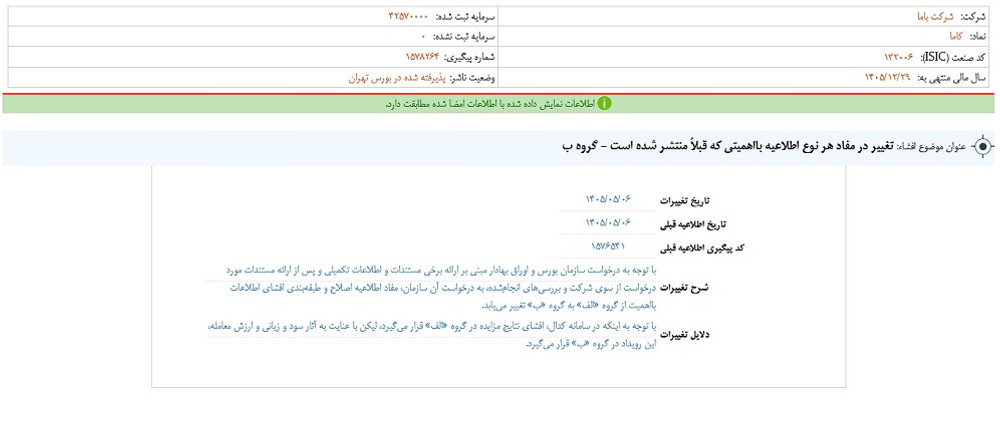Click the label کد پیگیری اطلاعیه قبلی
The width and height of the screenshot is (1000, 446).
[702, 249]
